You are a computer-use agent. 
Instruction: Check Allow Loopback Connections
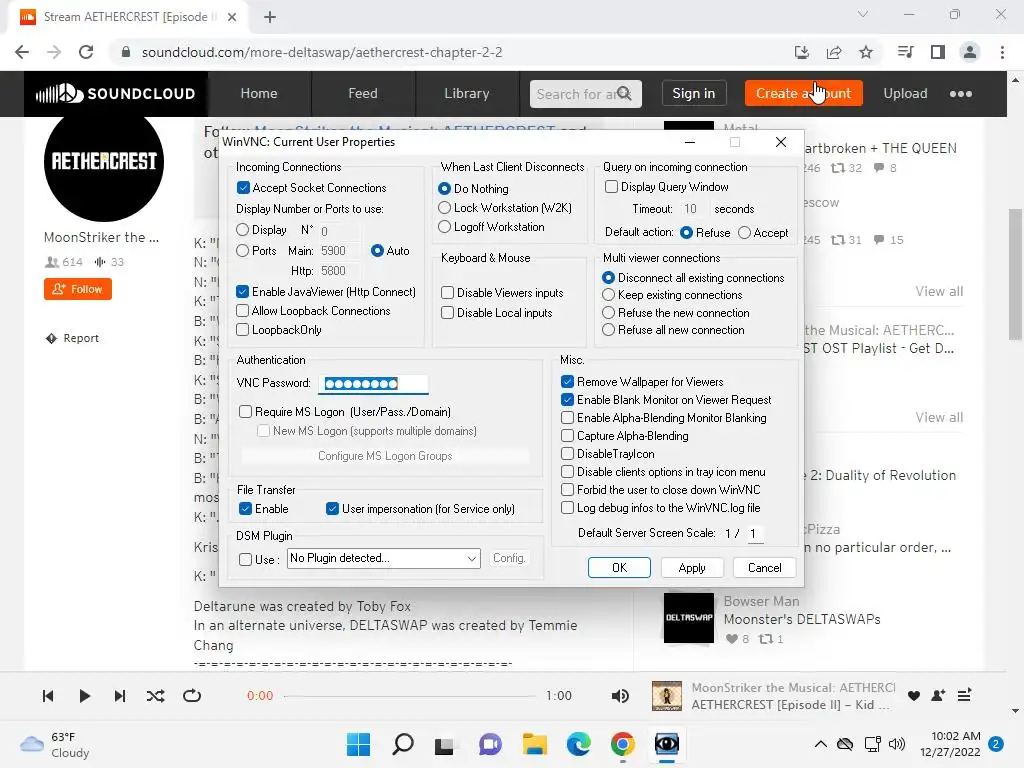click(x=242, y=311)
